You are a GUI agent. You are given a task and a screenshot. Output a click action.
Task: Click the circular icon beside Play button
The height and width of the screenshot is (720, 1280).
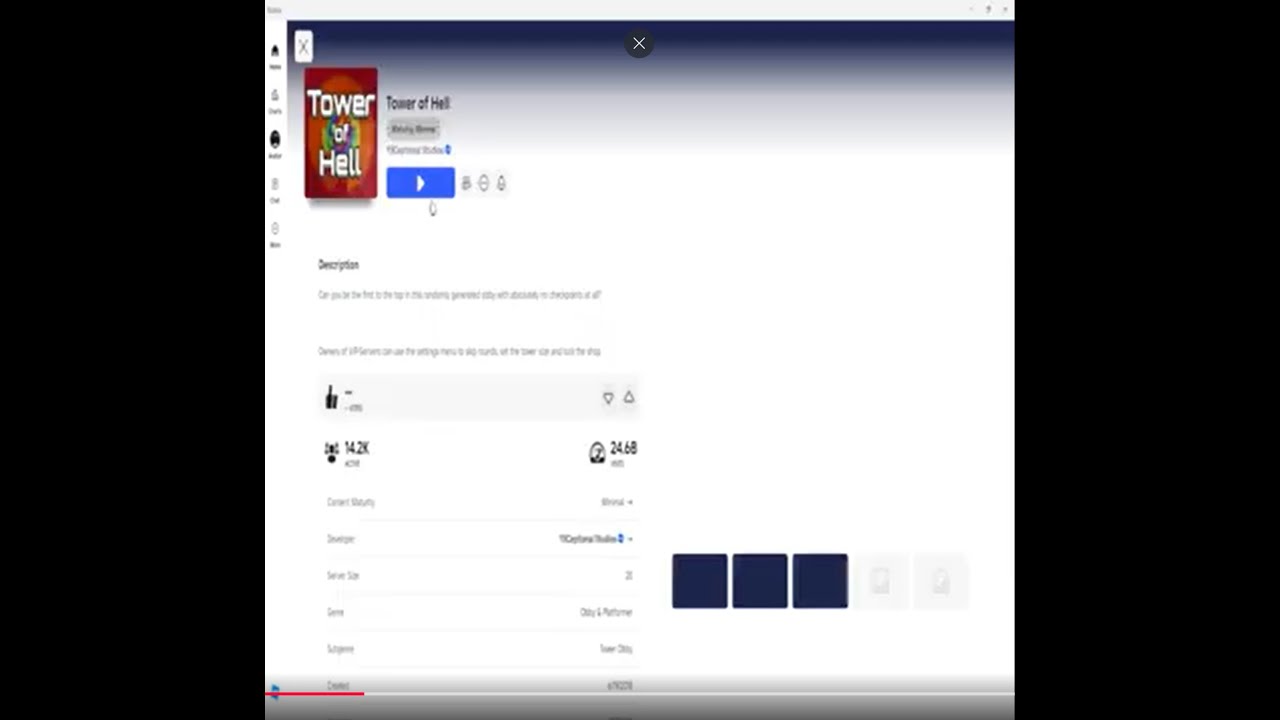[x=484, y=183]
